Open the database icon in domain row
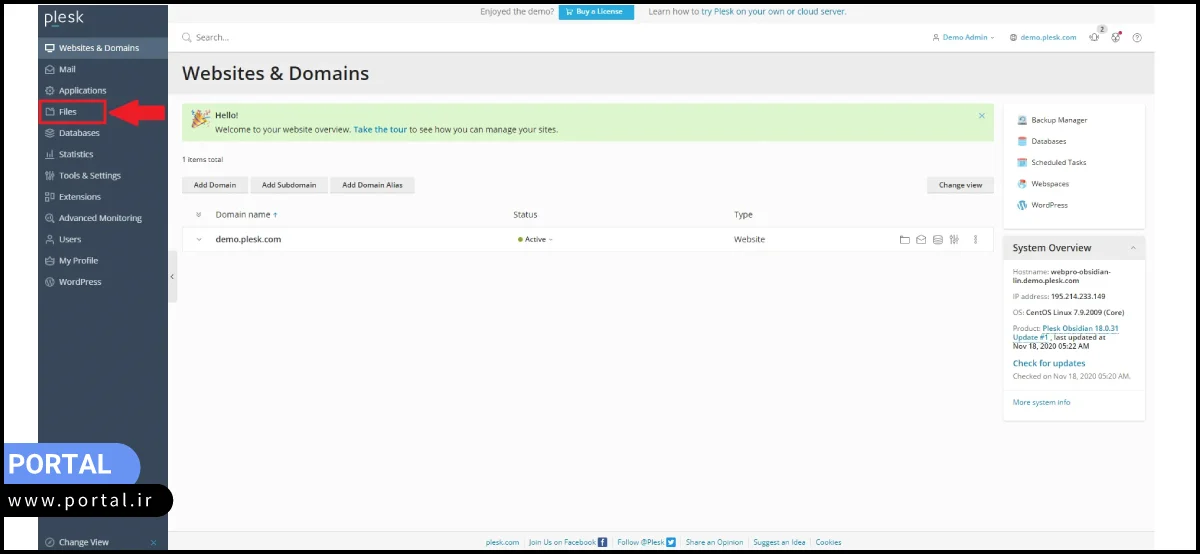 [x=937, y=240]
